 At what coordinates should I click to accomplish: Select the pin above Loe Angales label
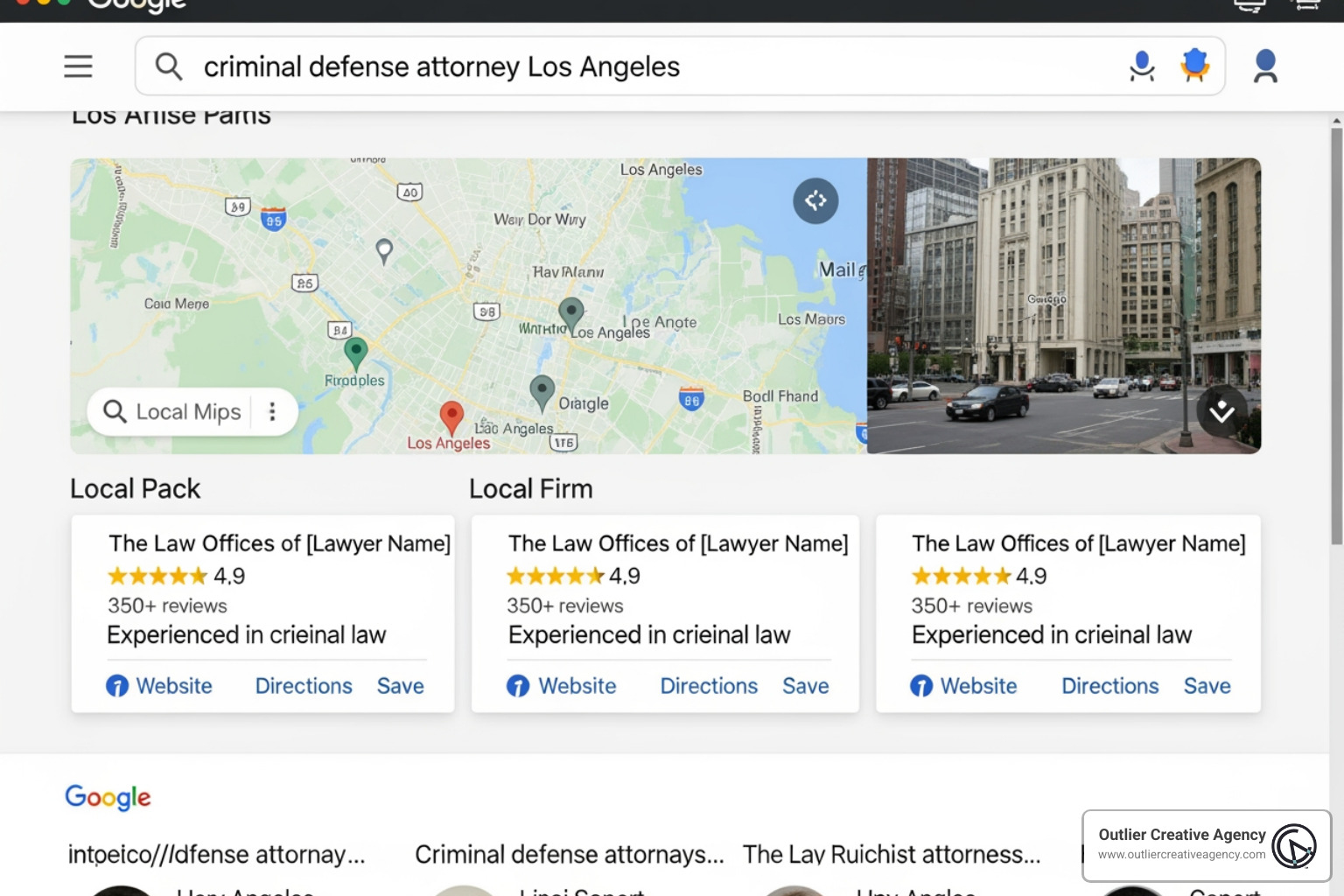571,316
